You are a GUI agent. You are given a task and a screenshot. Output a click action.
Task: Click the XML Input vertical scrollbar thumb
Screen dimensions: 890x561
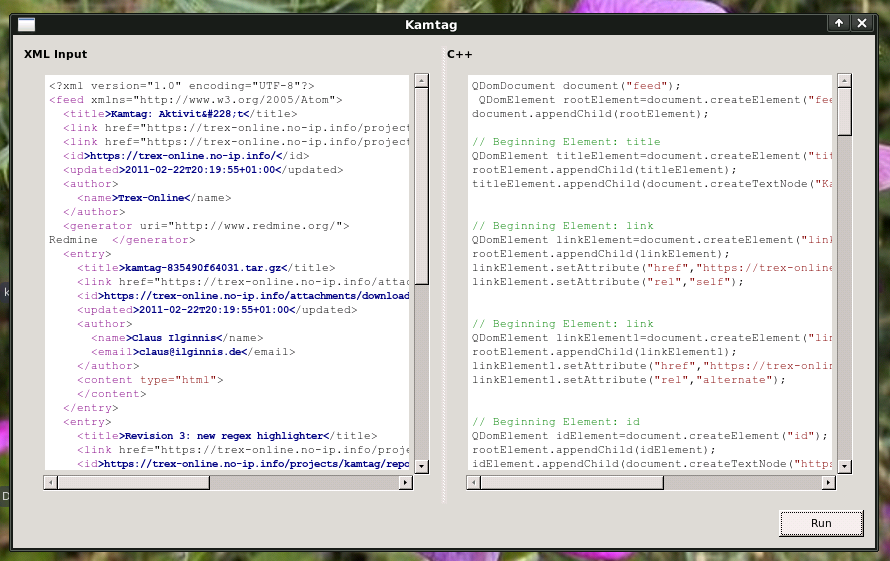421,186
